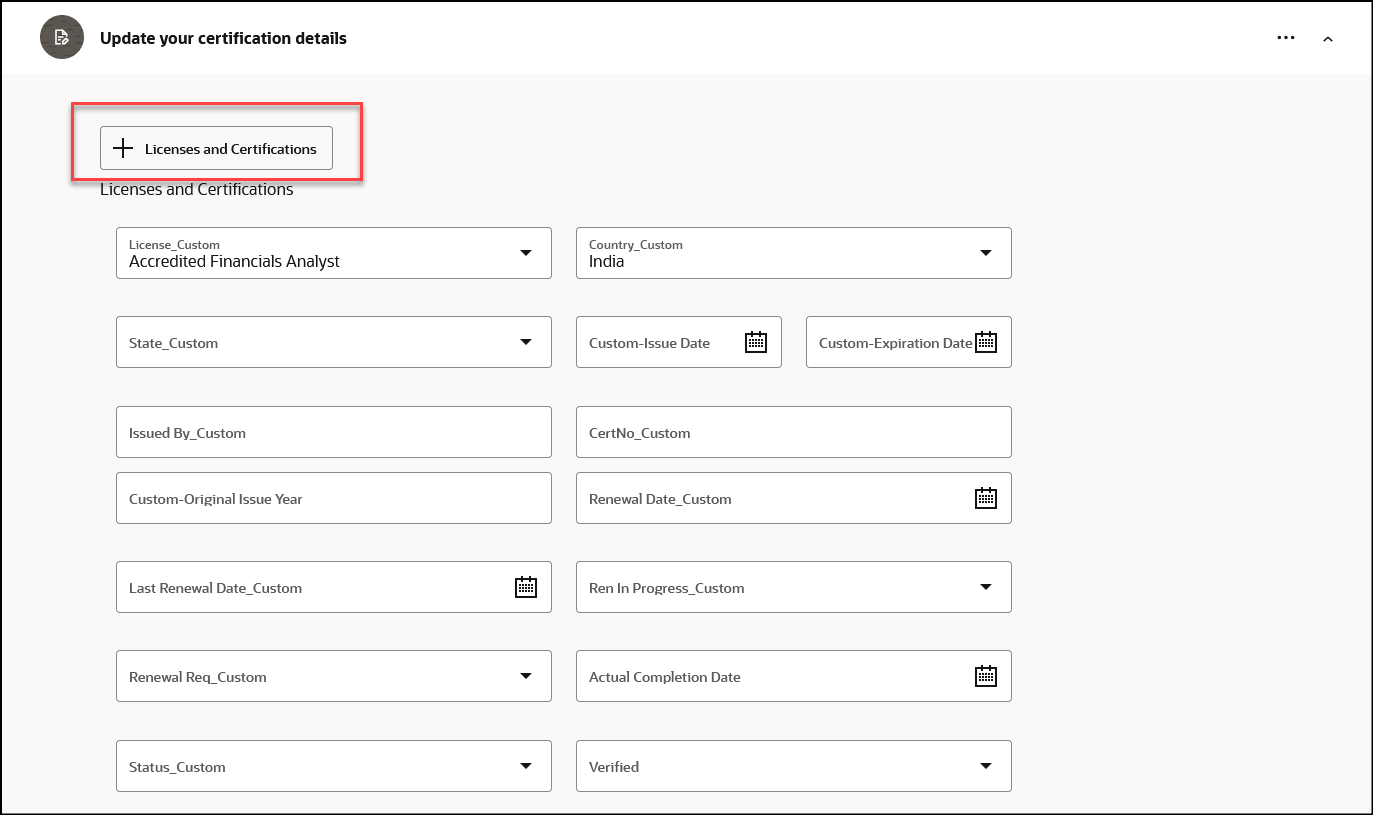Viewport: 1373px width, 815px height.
Task: Expand the Ren In Progress_Custom dropdown
Action: (x=986, y=587)
